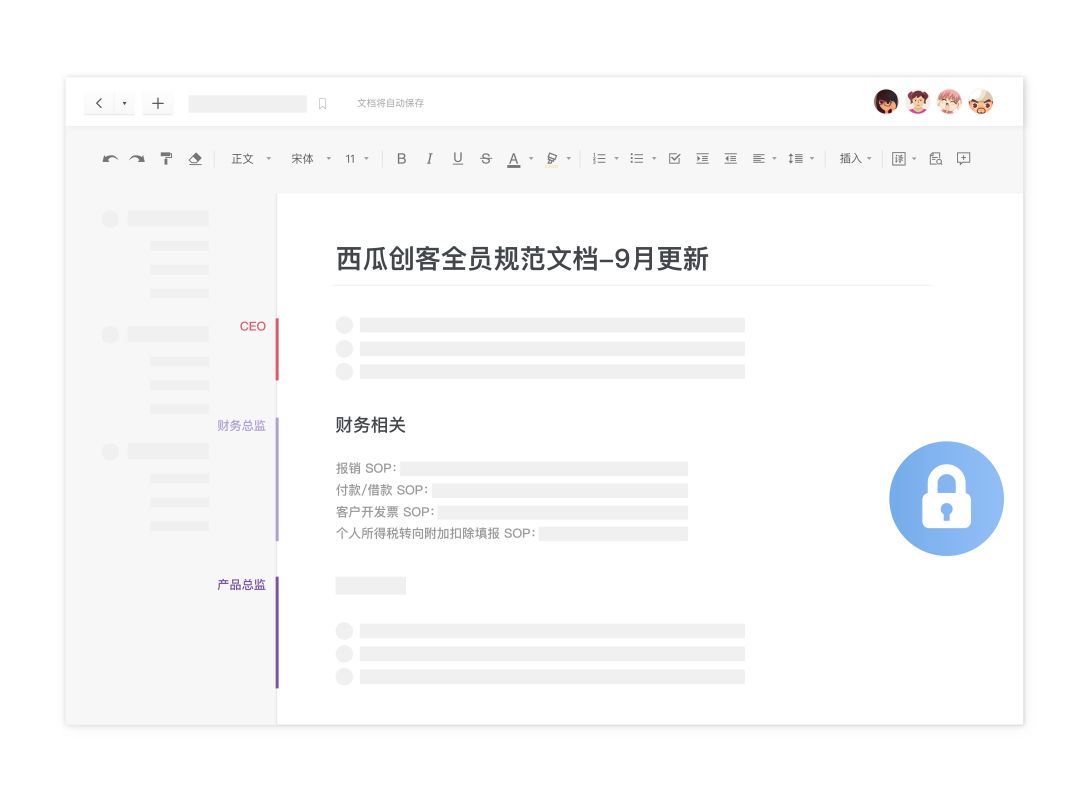Click the blue lock permission button
1080x803 pixels.
946,499
